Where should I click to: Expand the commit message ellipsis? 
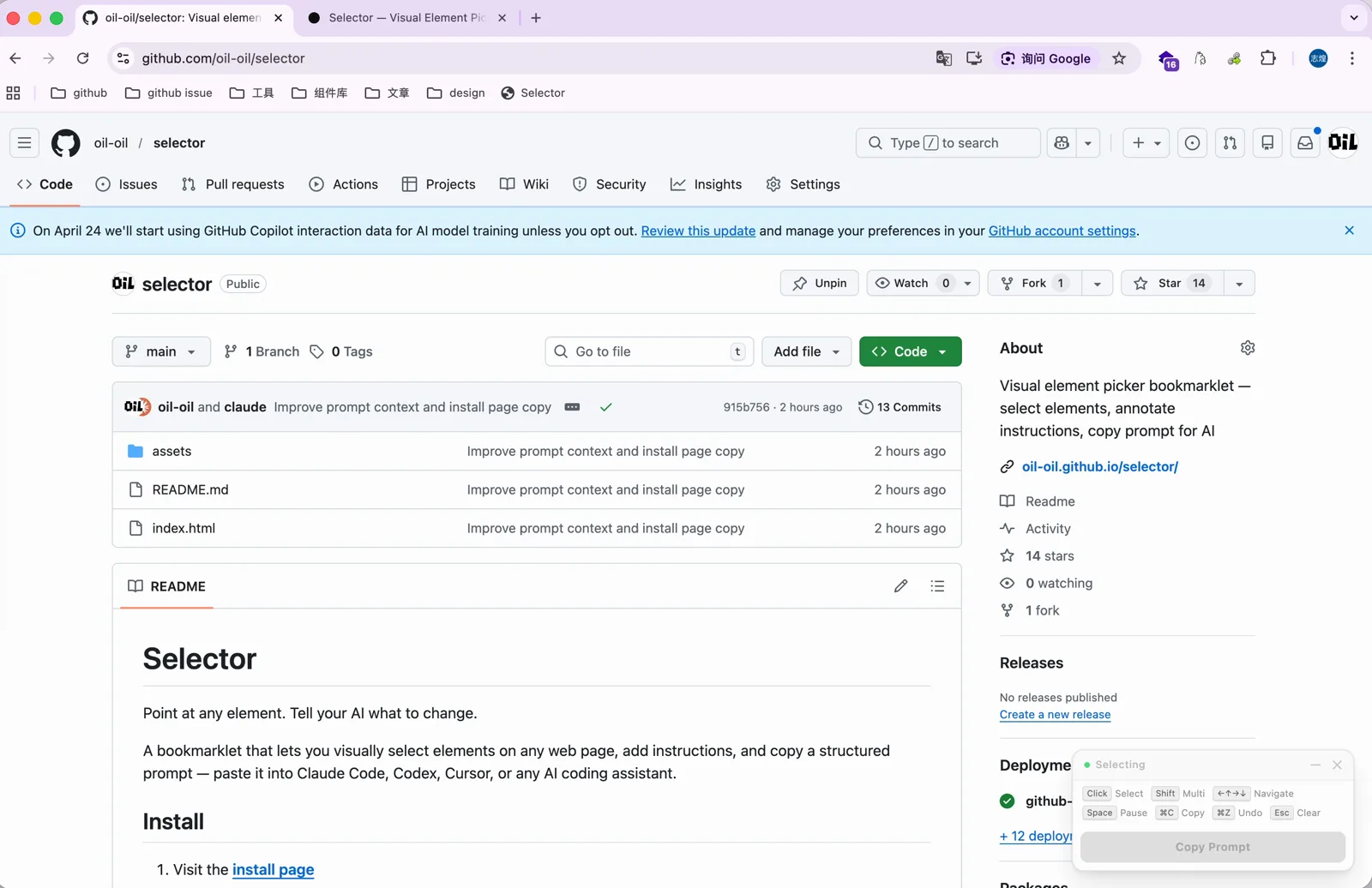pos(572,407)
